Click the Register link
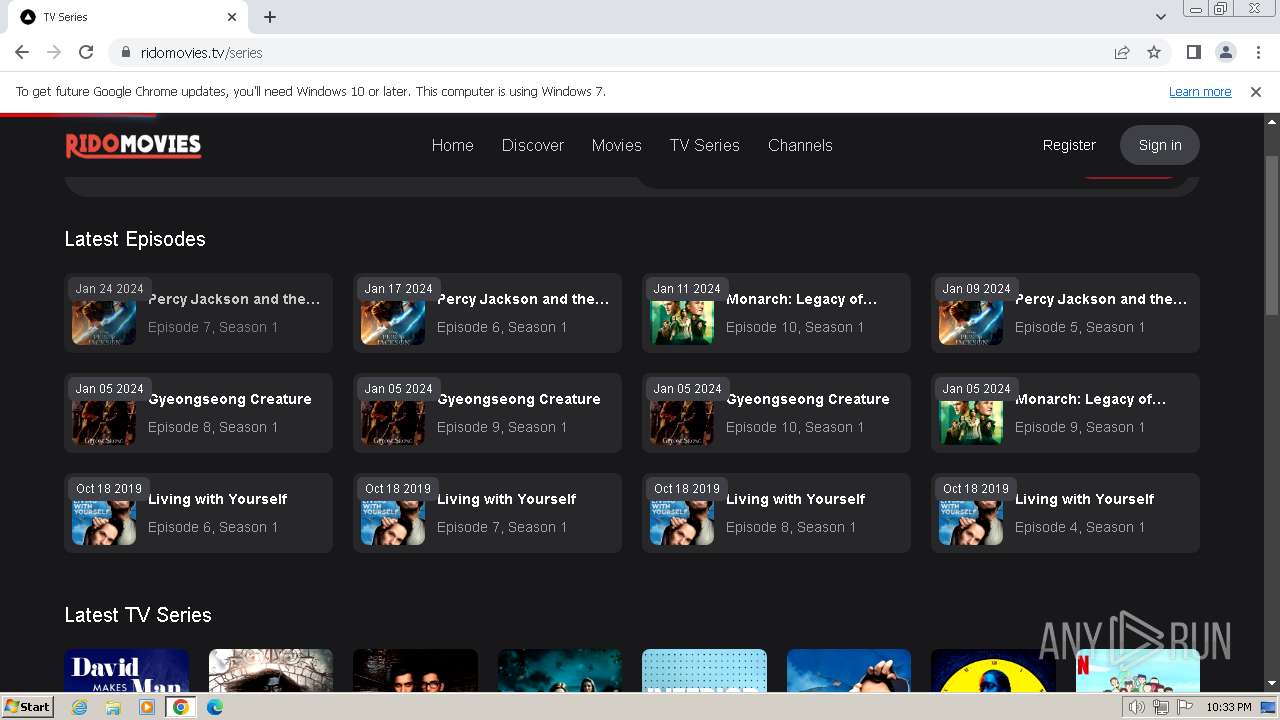The height and width of the screenshot is (720, 1280). (1069, 145)
